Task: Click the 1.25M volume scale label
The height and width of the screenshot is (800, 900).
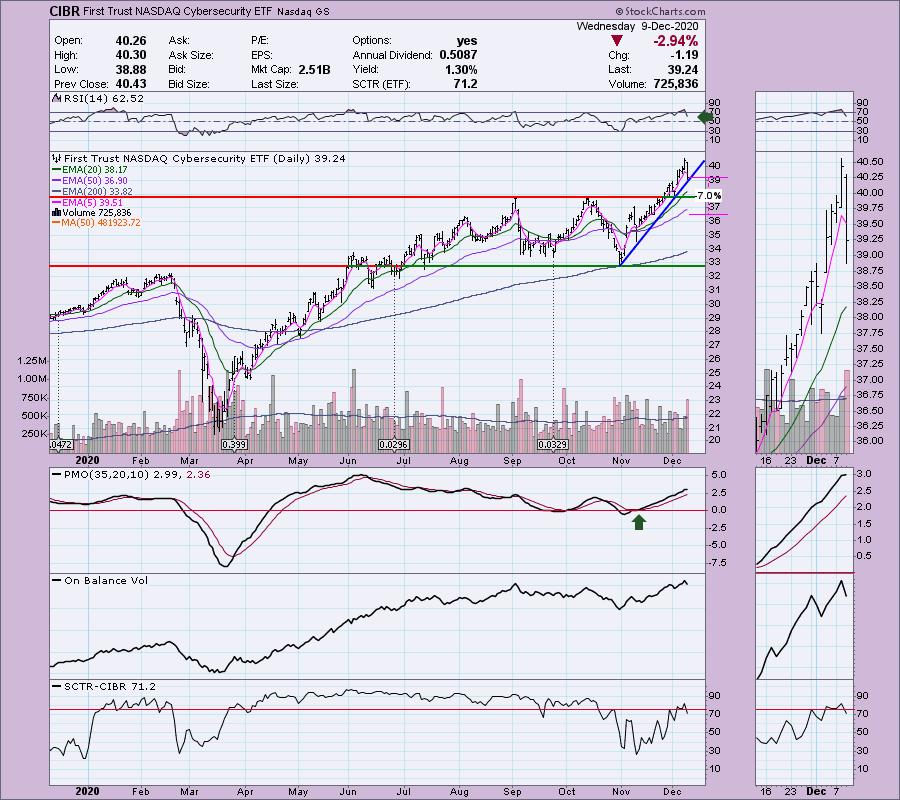Action: click(32, 361)
